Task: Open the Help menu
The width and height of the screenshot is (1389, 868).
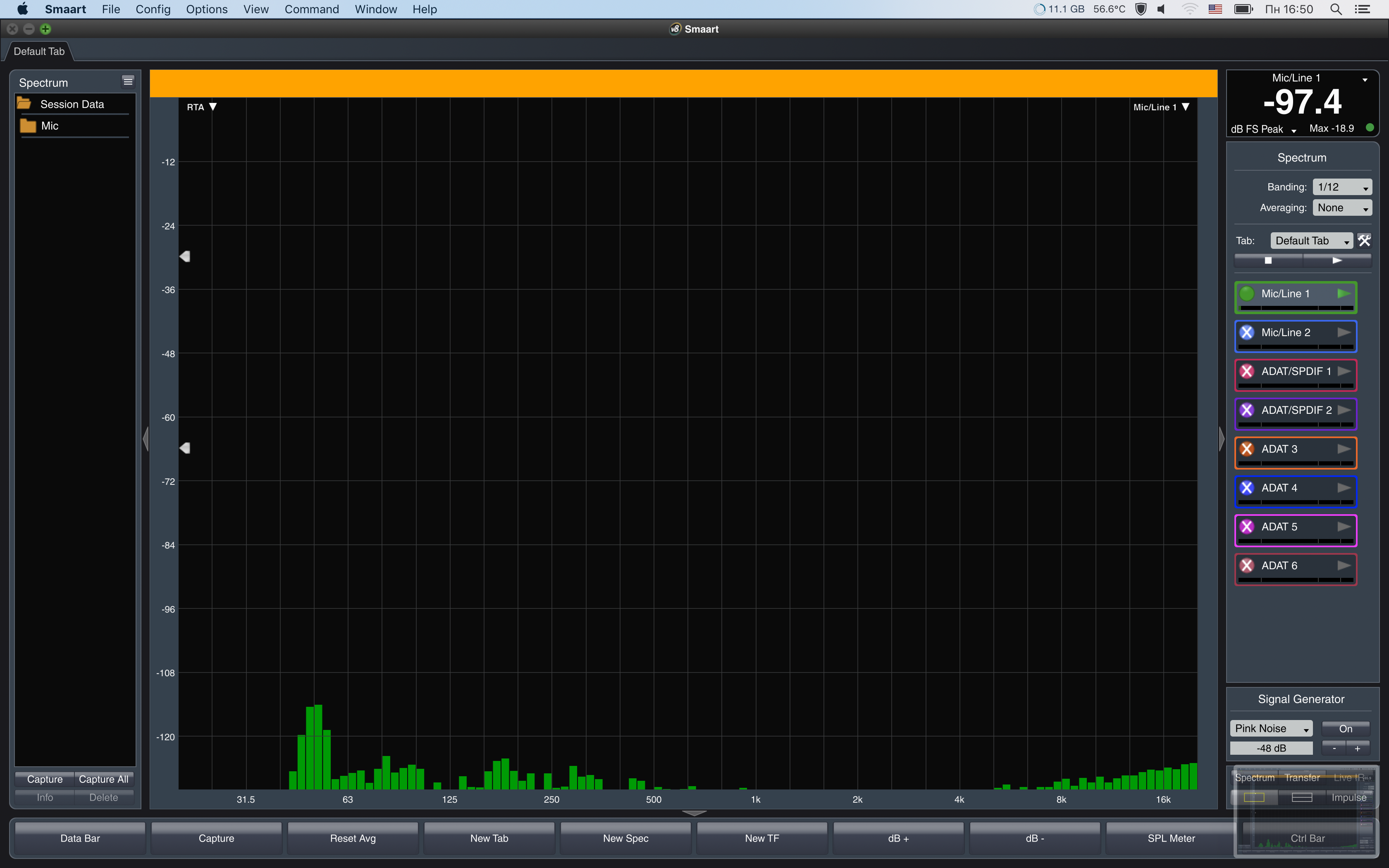Action: coord(425,9)
